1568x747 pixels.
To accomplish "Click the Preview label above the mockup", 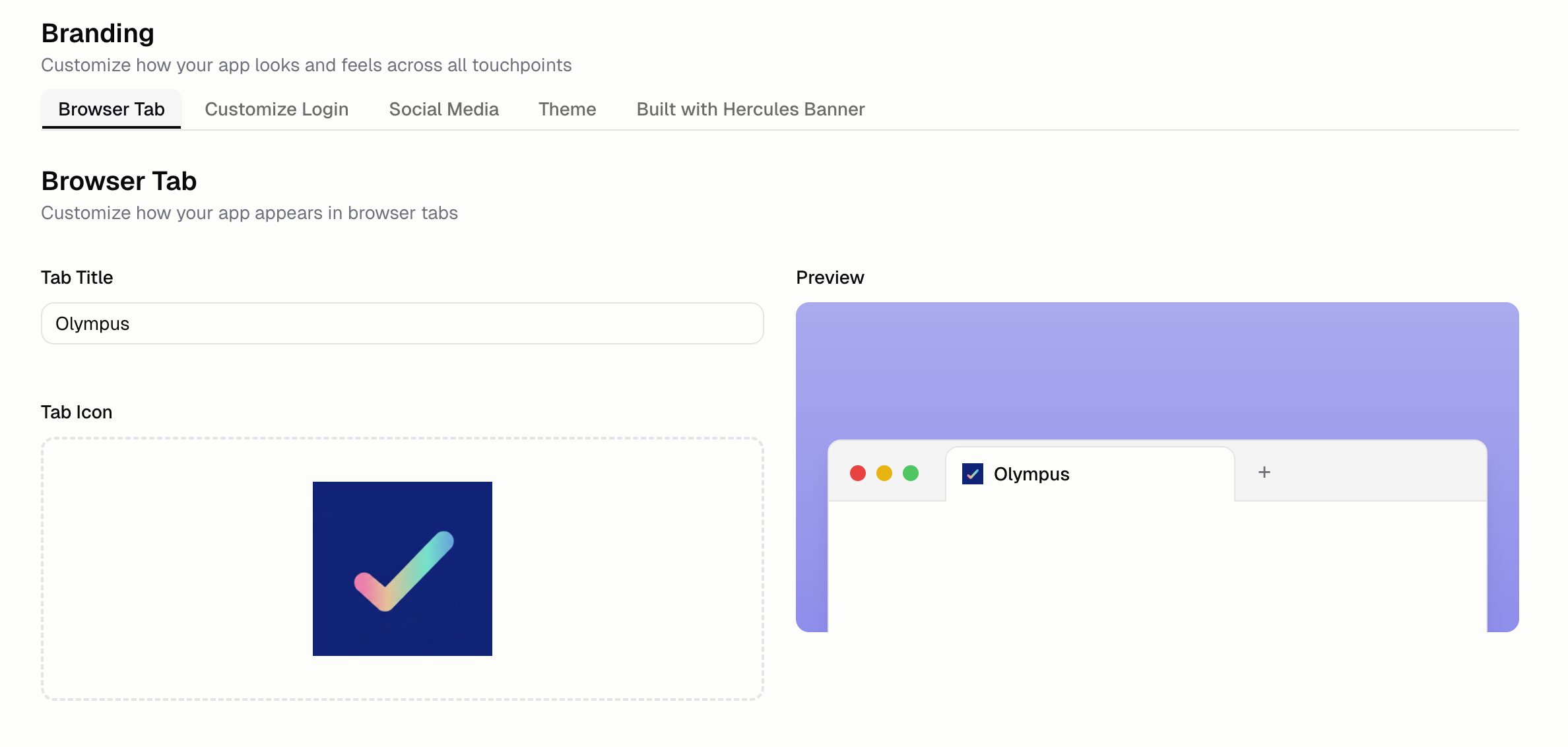I will (x=830, y=277).
